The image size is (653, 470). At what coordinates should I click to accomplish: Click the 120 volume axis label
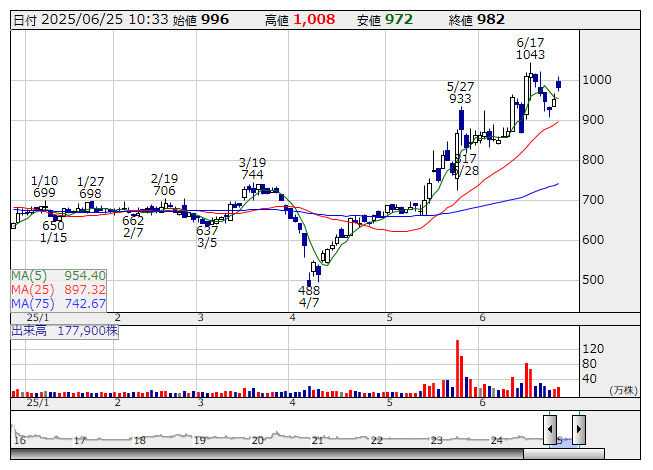[x=593, y=349]
